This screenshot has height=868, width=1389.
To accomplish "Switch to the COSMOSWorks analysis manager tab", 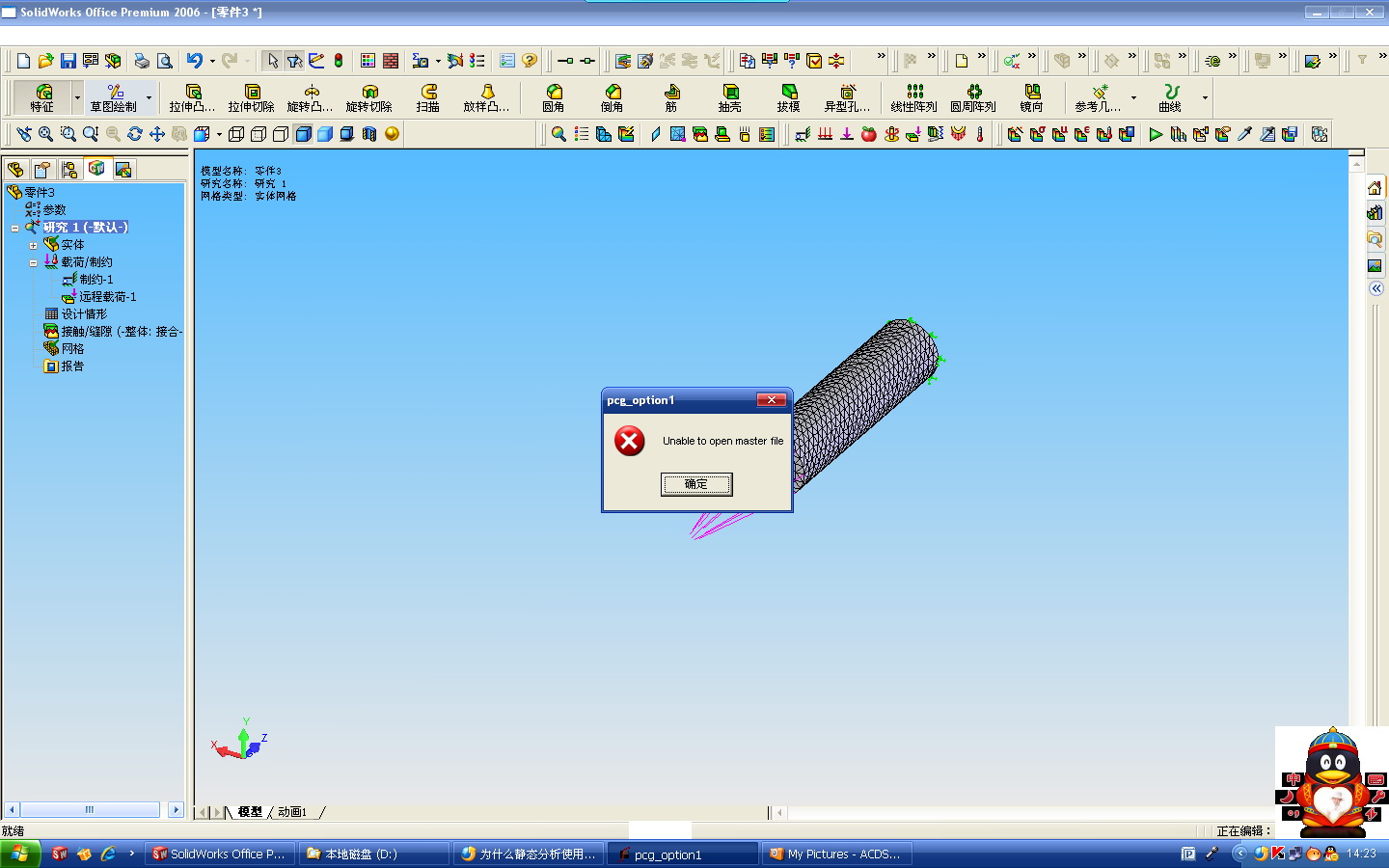I will [x=96, y=170].
